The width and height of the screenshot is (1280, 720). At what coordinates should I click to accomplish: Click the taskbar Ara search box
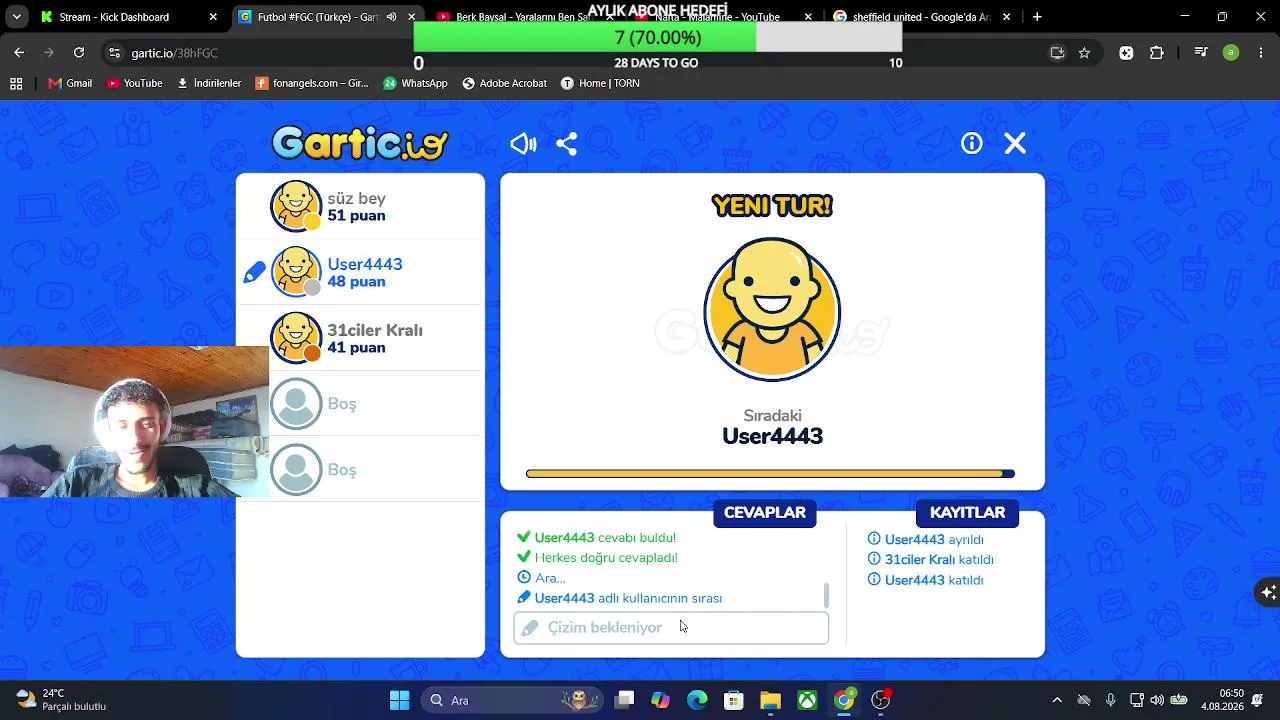[510, 700]
